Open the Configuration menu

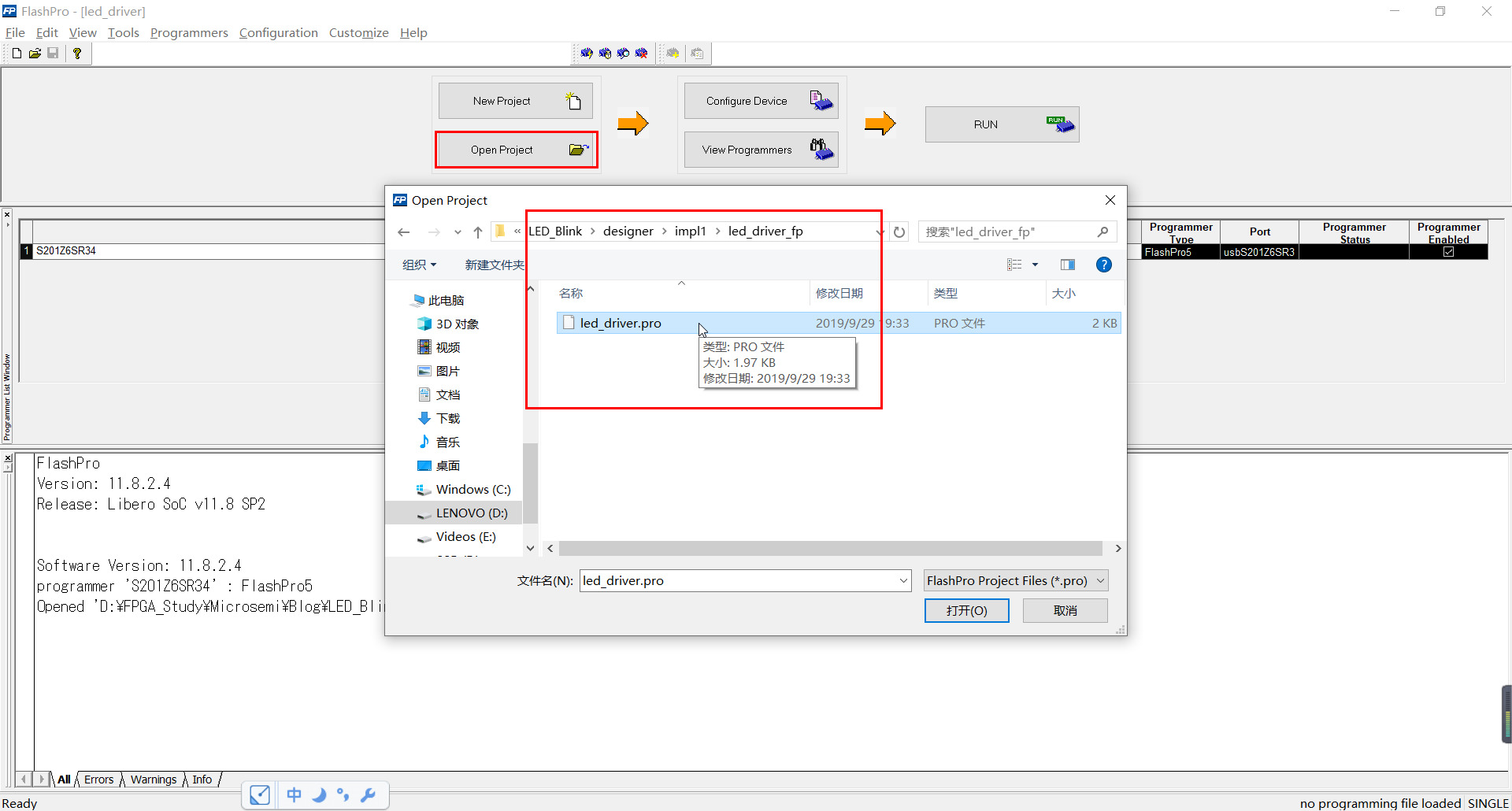(x=278, y=32)
